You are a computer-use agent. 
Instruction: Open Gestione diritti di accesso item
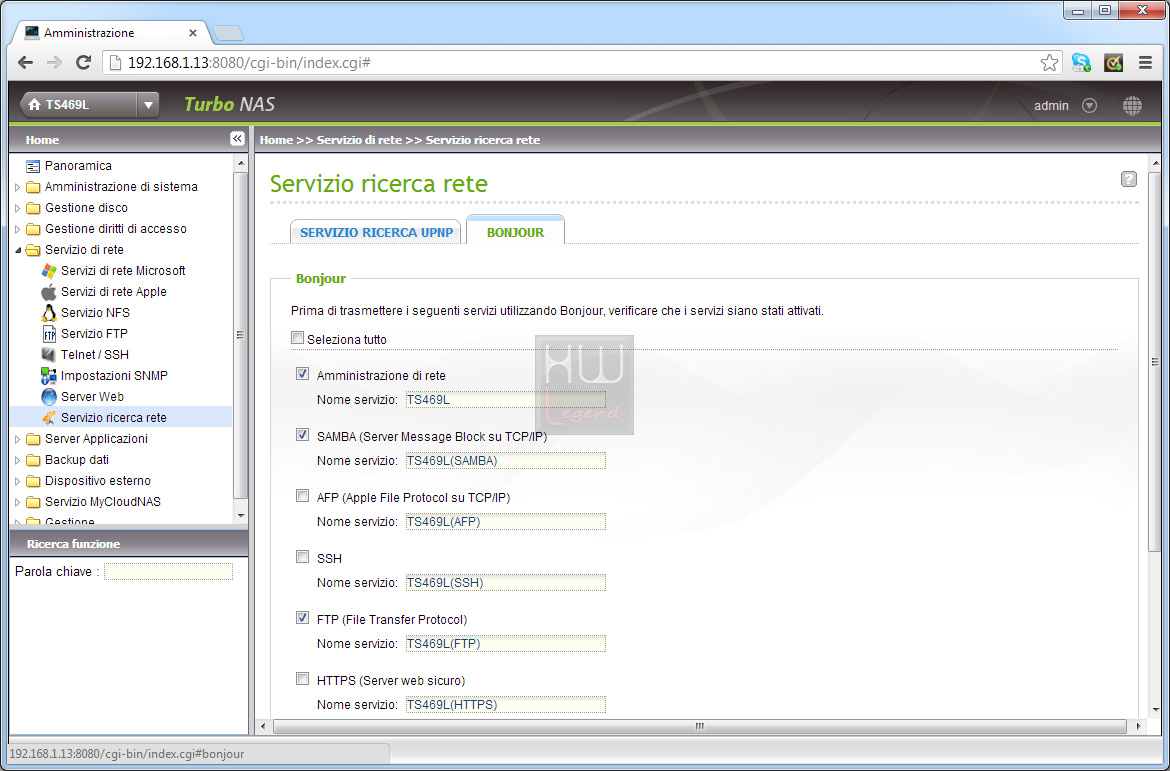[116, 228]
